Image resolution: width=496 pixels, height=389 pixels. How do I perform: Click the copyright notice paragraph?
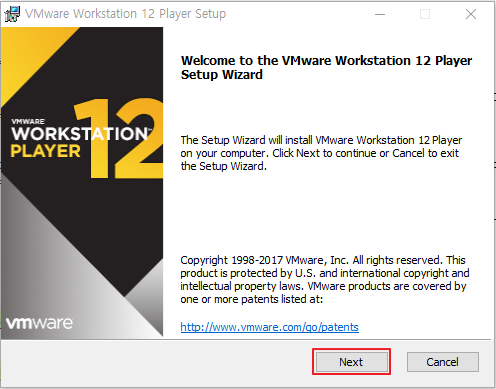pos(325,279)
